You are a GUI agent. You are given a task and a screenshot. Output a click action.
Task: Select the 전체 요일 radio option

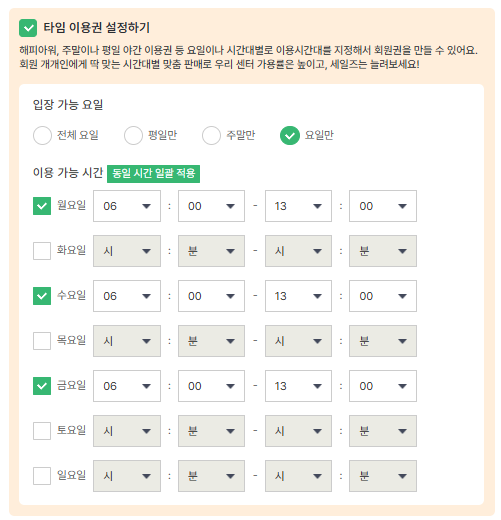point(42,136)
